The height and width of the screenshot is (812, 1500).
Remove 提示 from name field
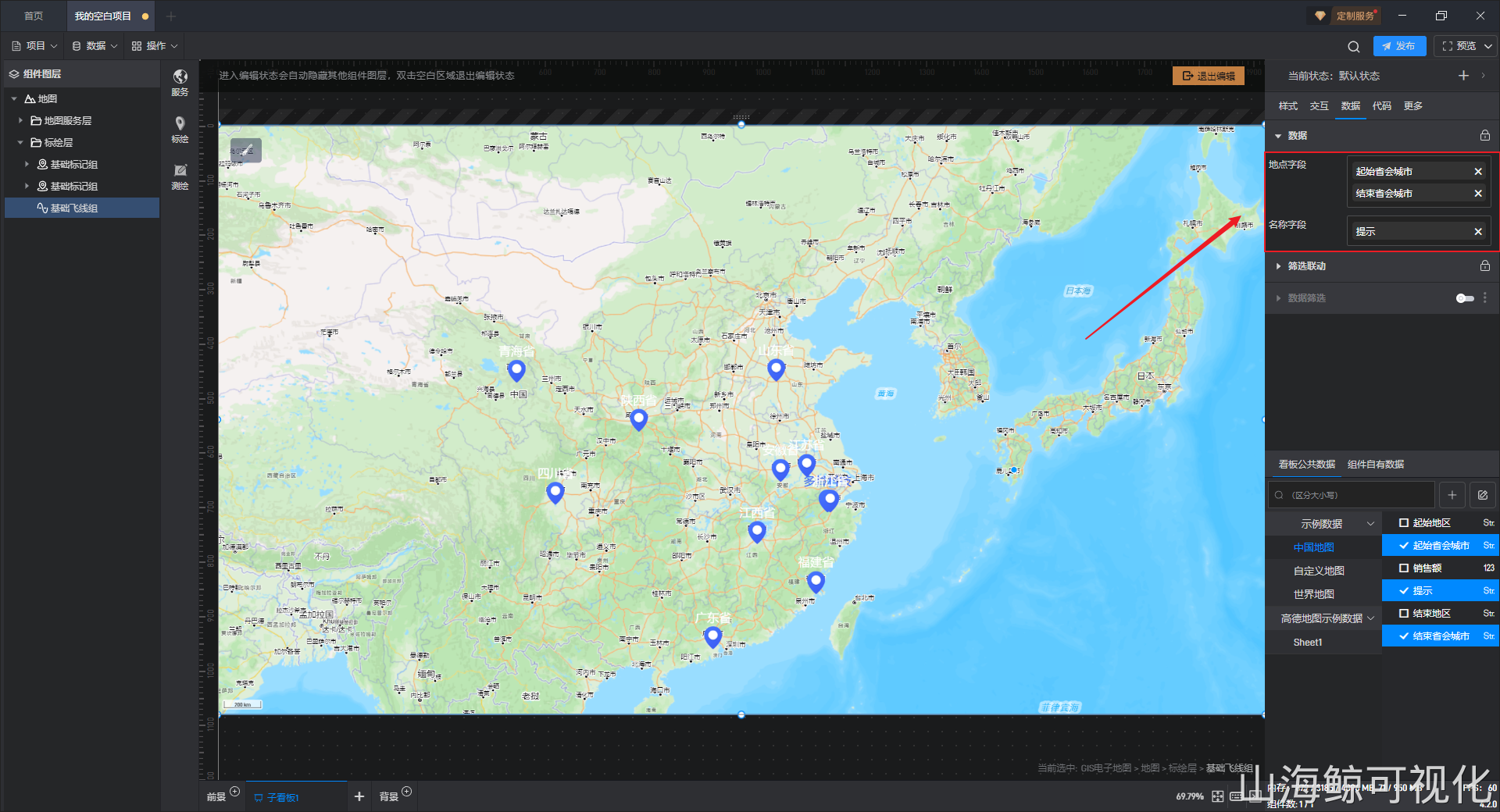pyautogui.click(x=1478, y=231)
